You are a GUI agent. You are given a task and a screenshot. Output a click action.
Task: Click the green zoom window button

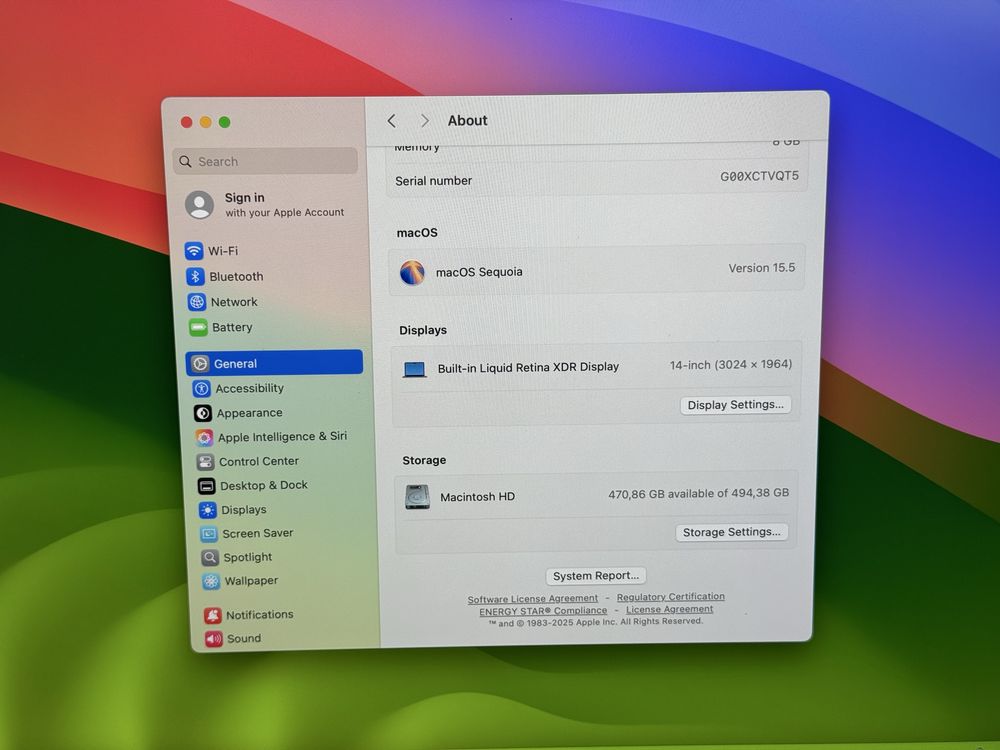pyautogui.click(x=224, y=122)
